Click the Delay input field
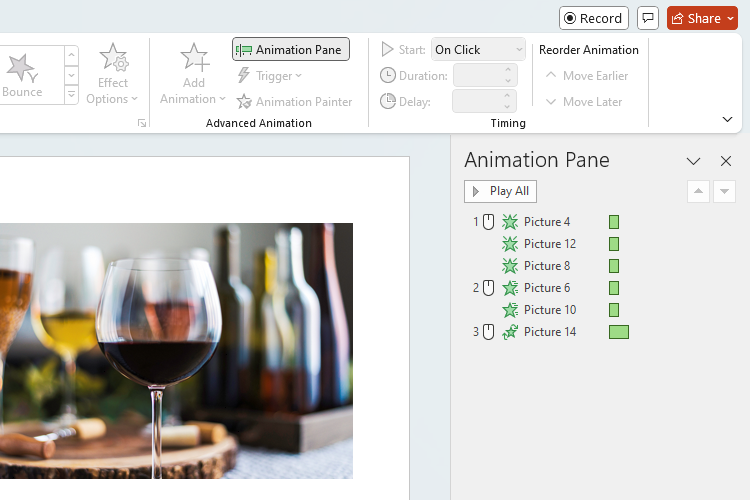This screenshot has height=500, width=750. click(x=477, y=101)
